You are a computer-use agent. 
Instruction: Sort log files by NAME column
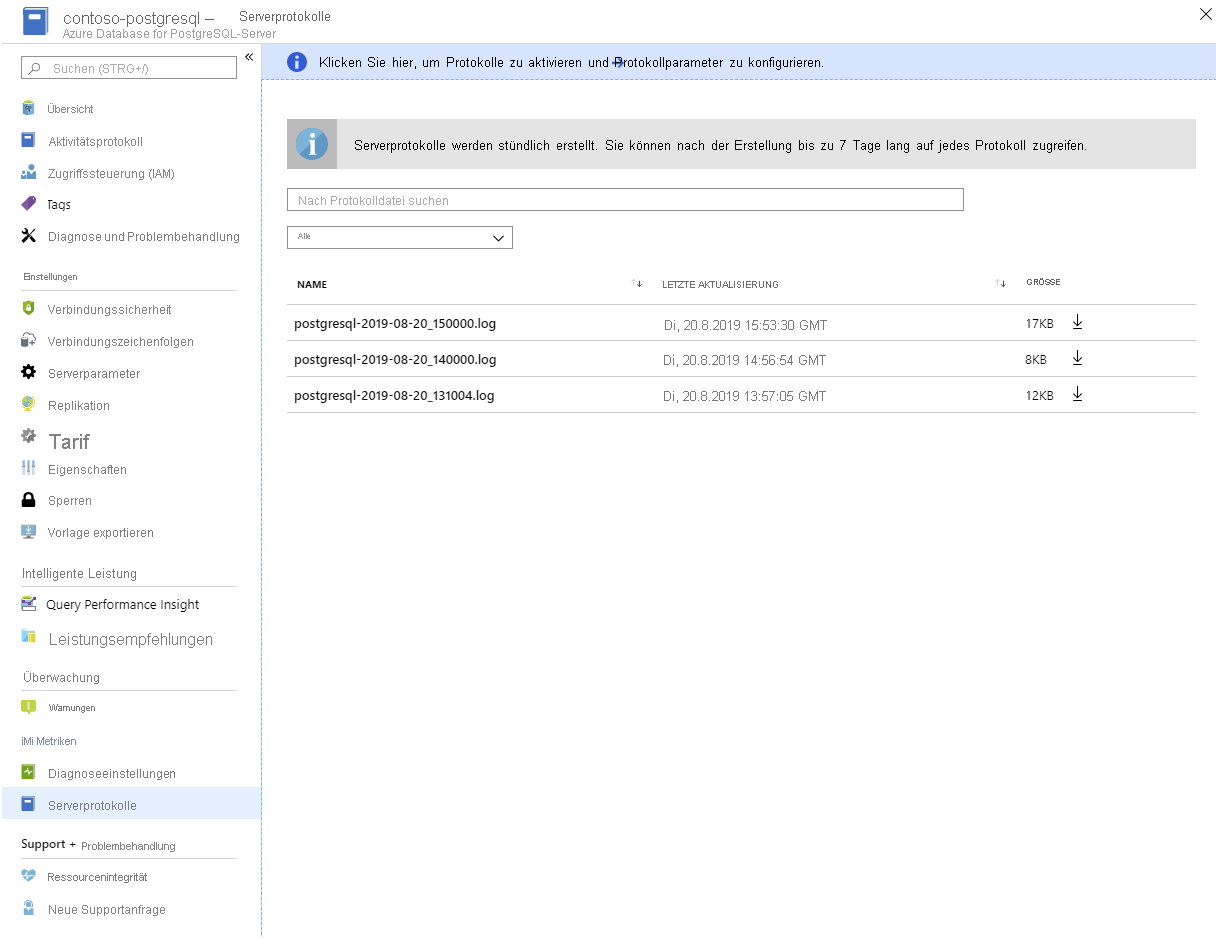pyautogui.click(x=637, y=283)
